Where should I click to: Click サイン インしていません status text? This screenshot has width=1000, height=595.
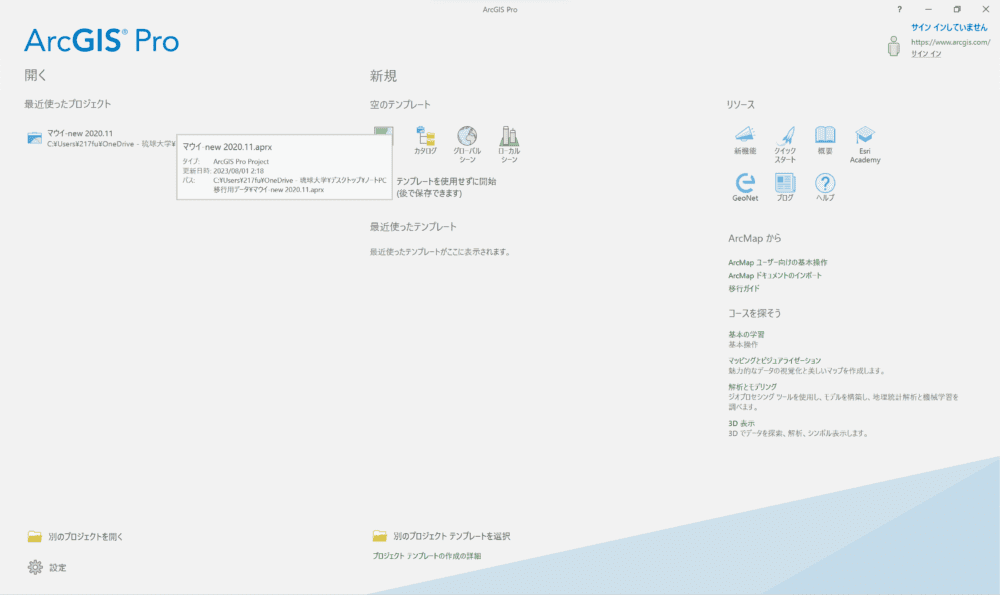click(x=949, y=27)
